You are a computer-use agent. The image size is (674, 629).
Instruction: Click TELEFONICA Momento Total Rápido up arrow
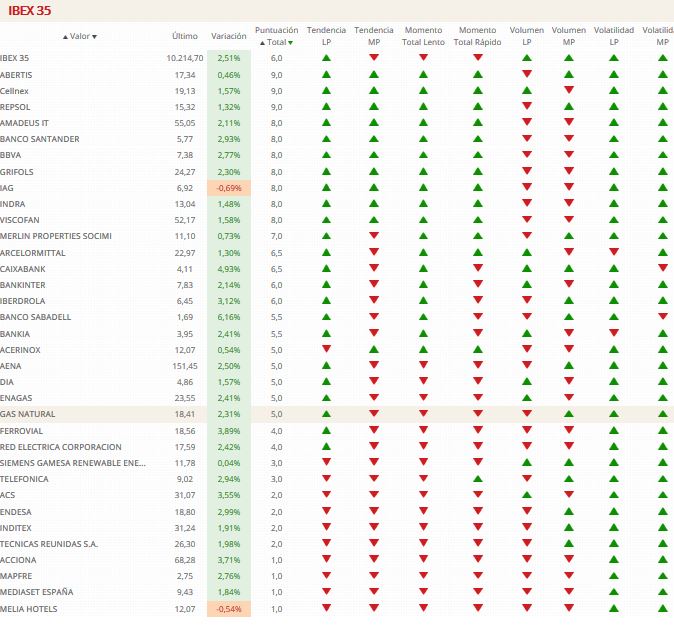pyautogui.click(x=478, y=479)
